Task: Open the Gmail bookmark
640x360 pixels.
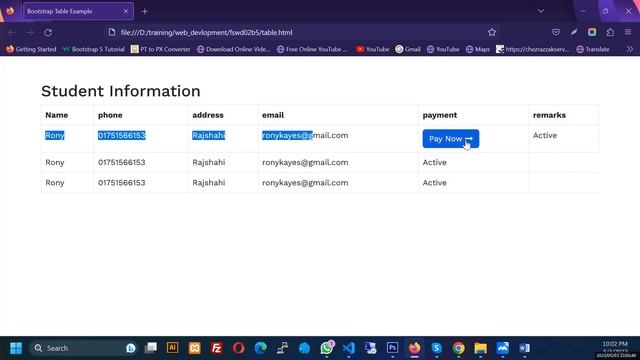Action: click(x=408, y=49)
